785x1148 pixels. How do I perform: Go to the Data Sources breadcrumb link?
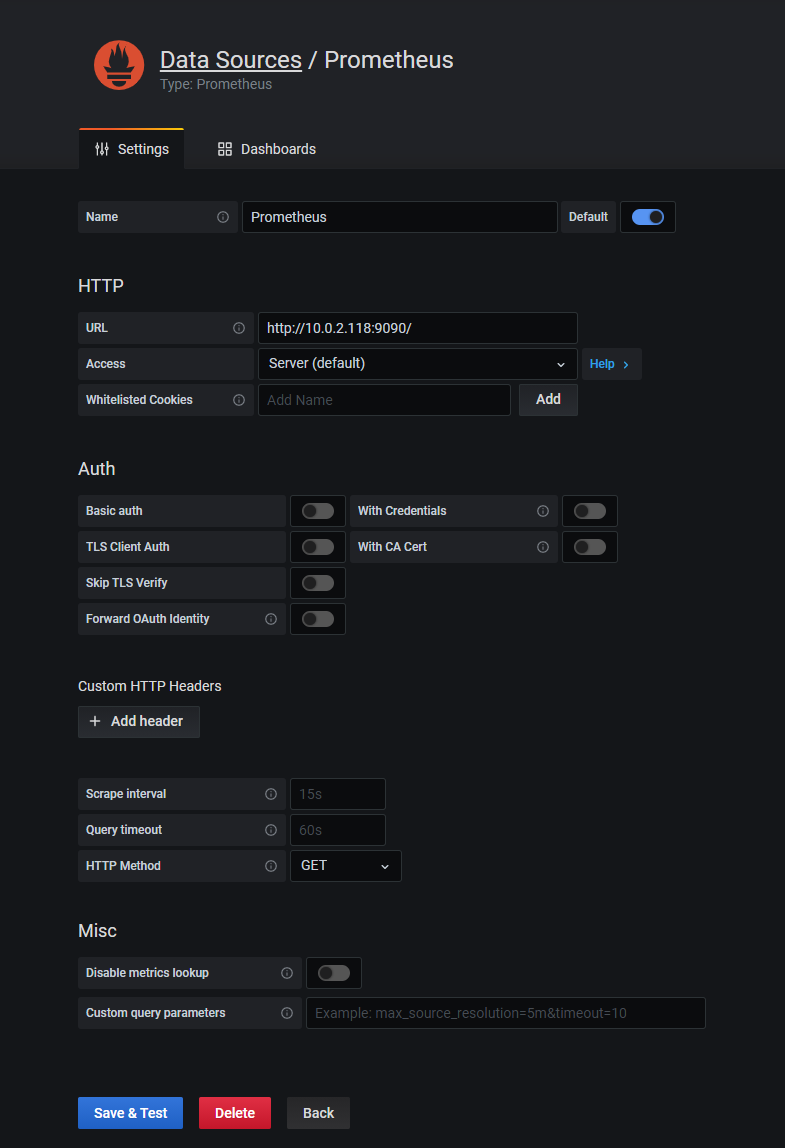[231, 60]
